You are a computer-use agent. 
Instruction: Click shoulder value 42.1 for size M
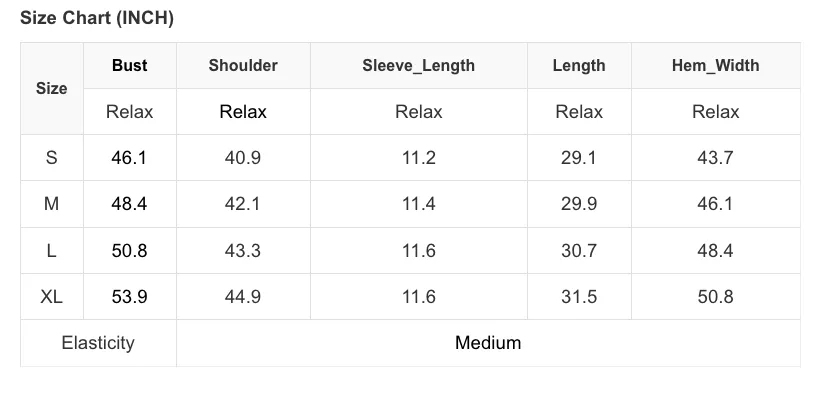[x=243, y=204]
